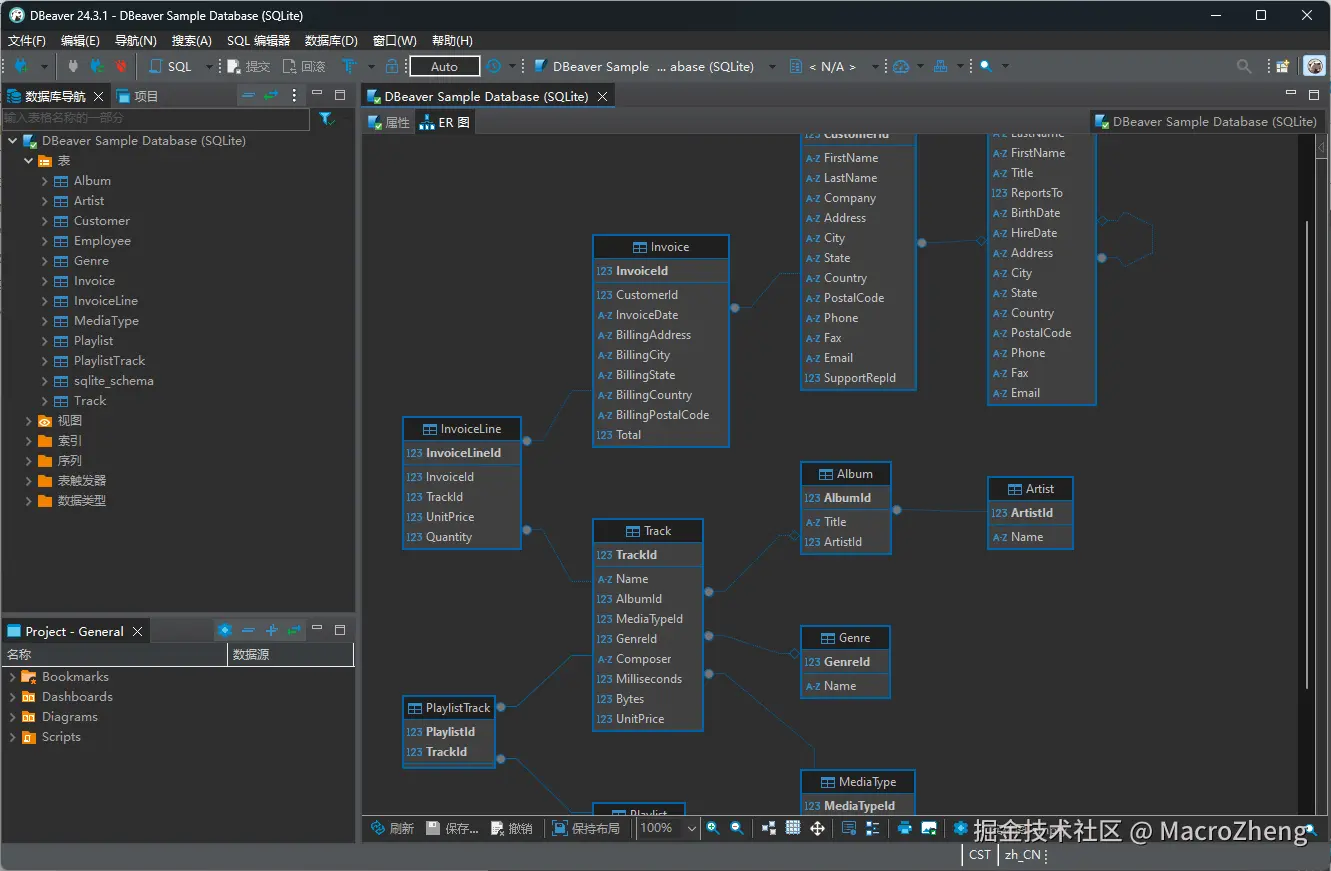Click the zoom out magnifier in ER toolbar

coord(737,828)
